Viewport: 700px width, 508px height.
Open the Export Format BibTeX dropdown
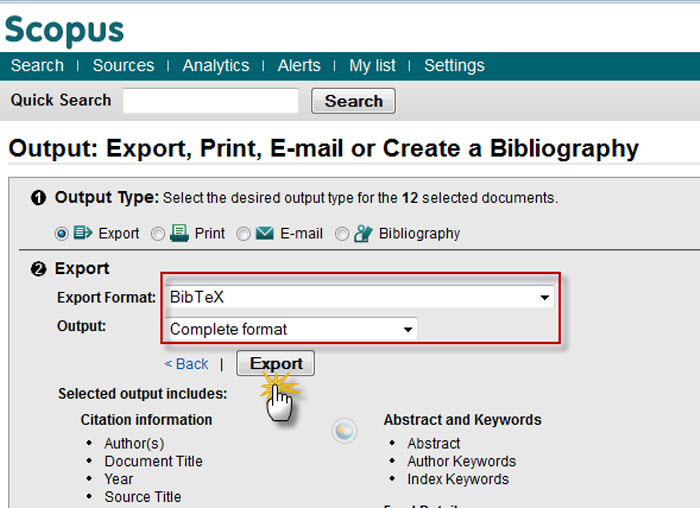tap(359, 297)
